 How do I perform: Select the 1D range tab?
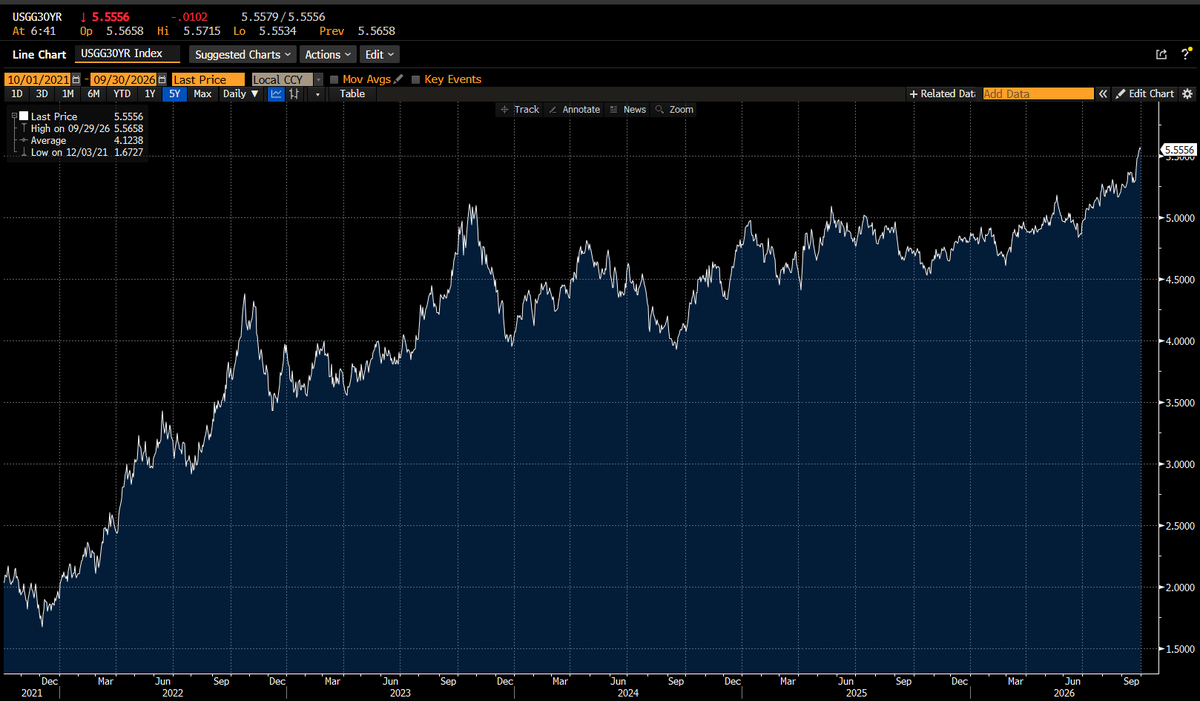(17, 94)
